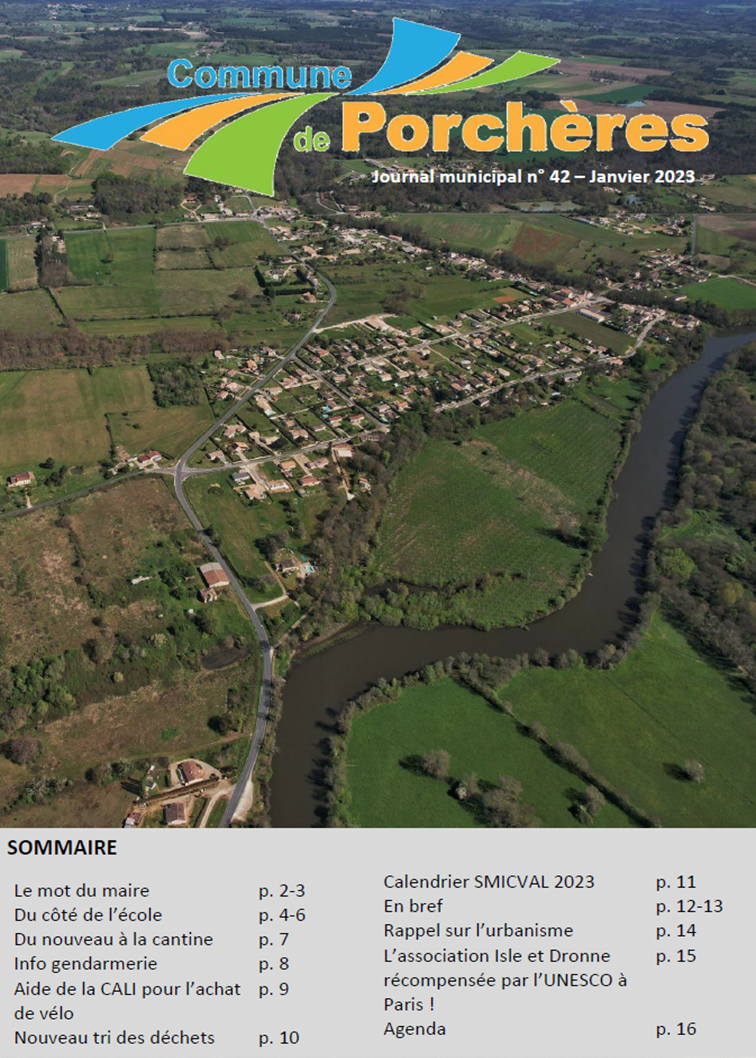756x1058 pixels.
Task: Go to the "Agenda" entry
Action: (415, 1029)
